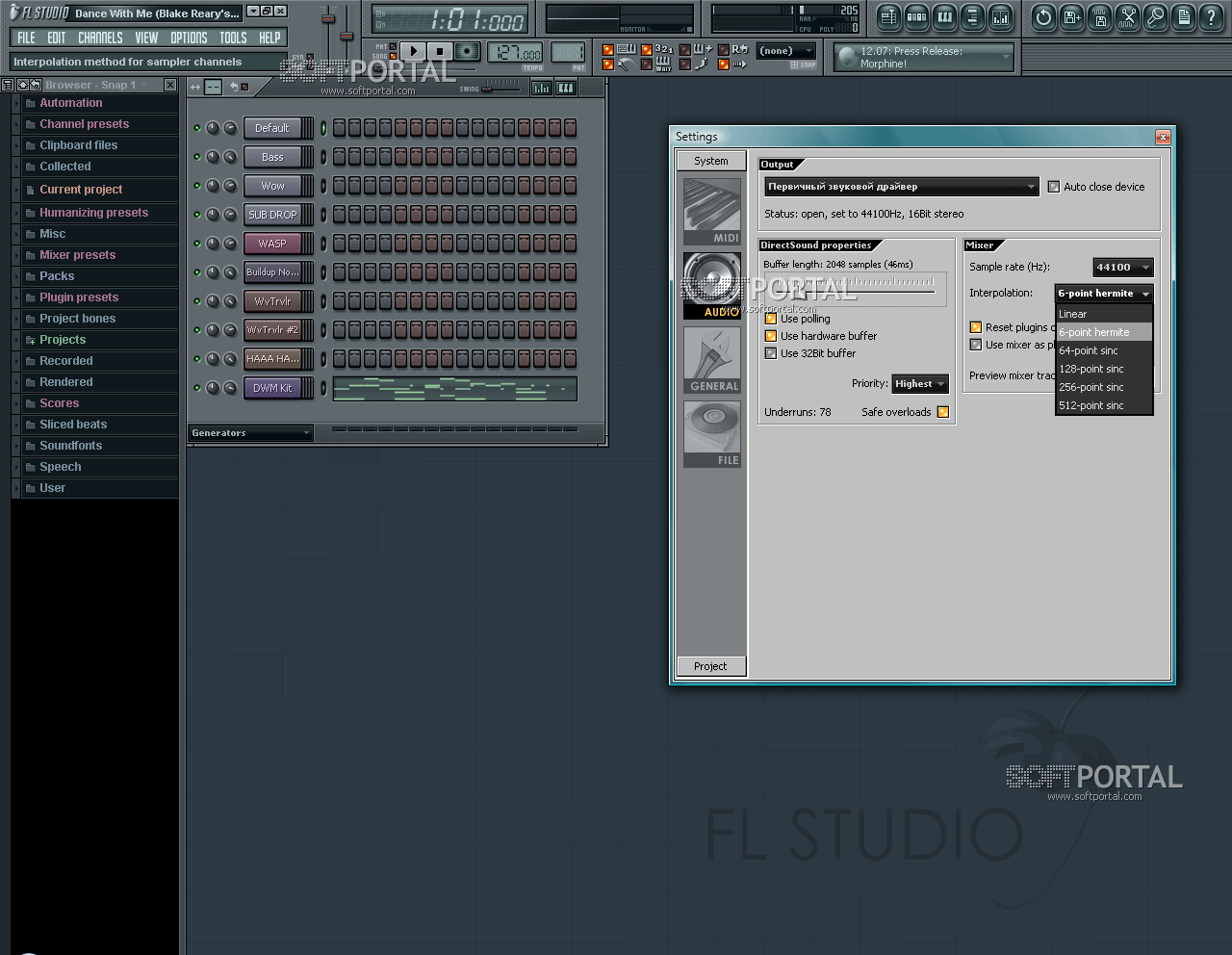Open the AUDIO settings page
Viewport: 1232px width, 955px height.
[712, 286]
